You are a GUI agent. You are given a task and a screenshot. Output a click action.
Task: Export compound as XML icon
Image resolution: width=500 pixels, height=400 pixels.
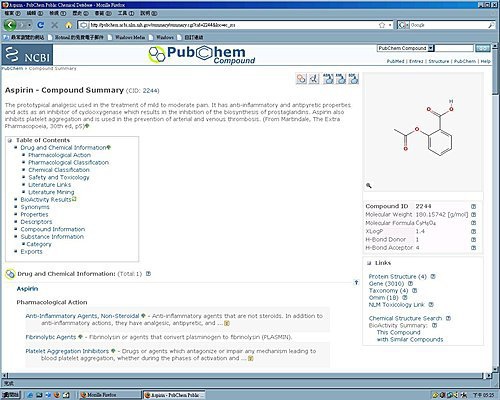tap(341, 79)
